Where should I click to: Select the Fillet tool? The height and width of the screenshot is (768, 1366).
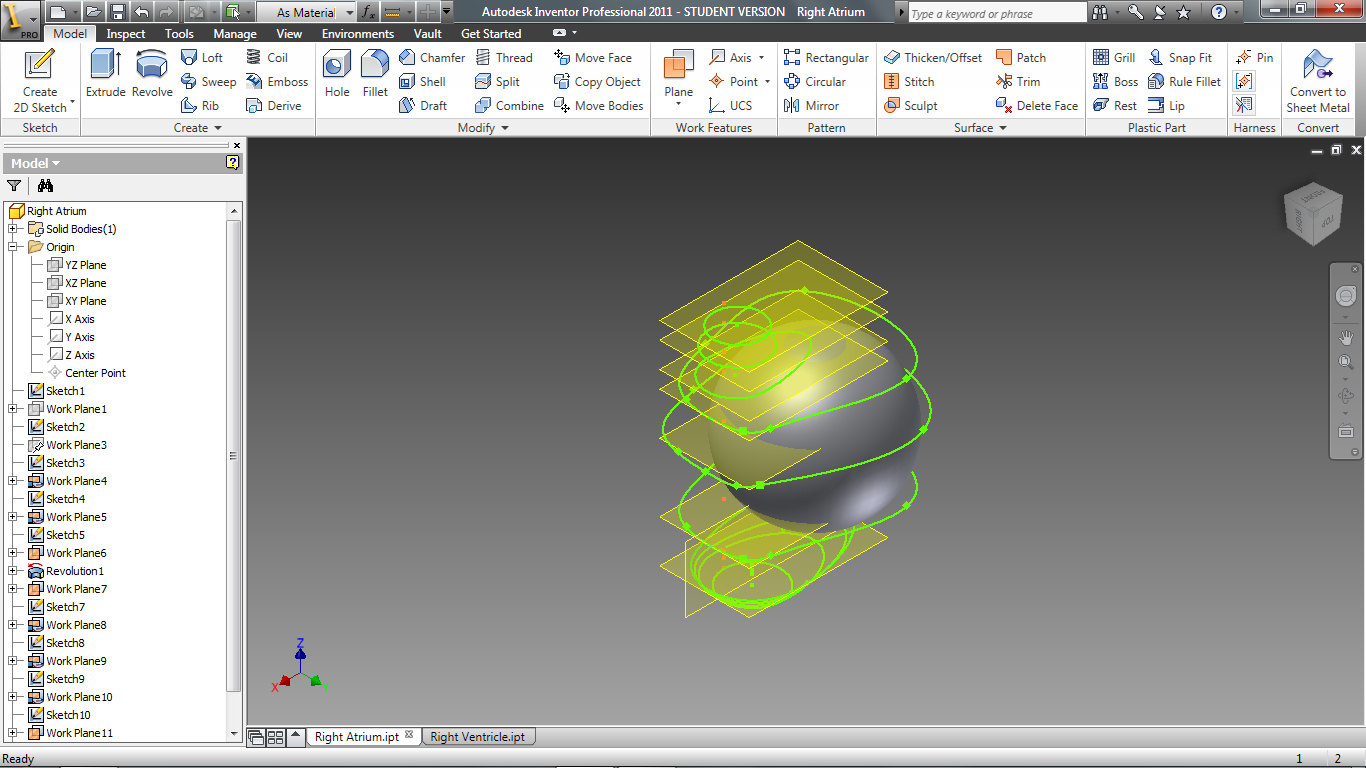click(x=375, y=75)
